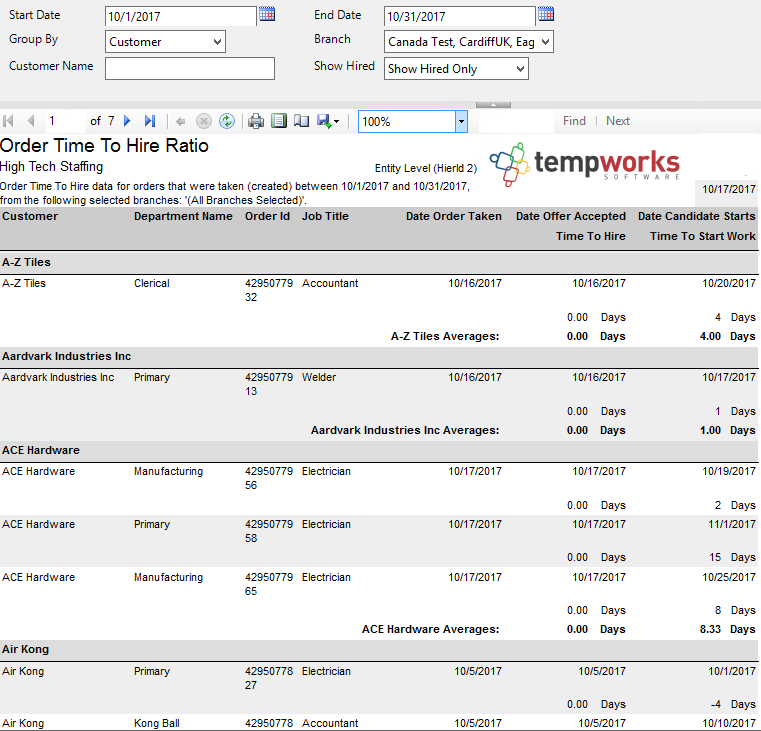
Task: Open the Start Date calendar picker
Action: coord(267,14)
